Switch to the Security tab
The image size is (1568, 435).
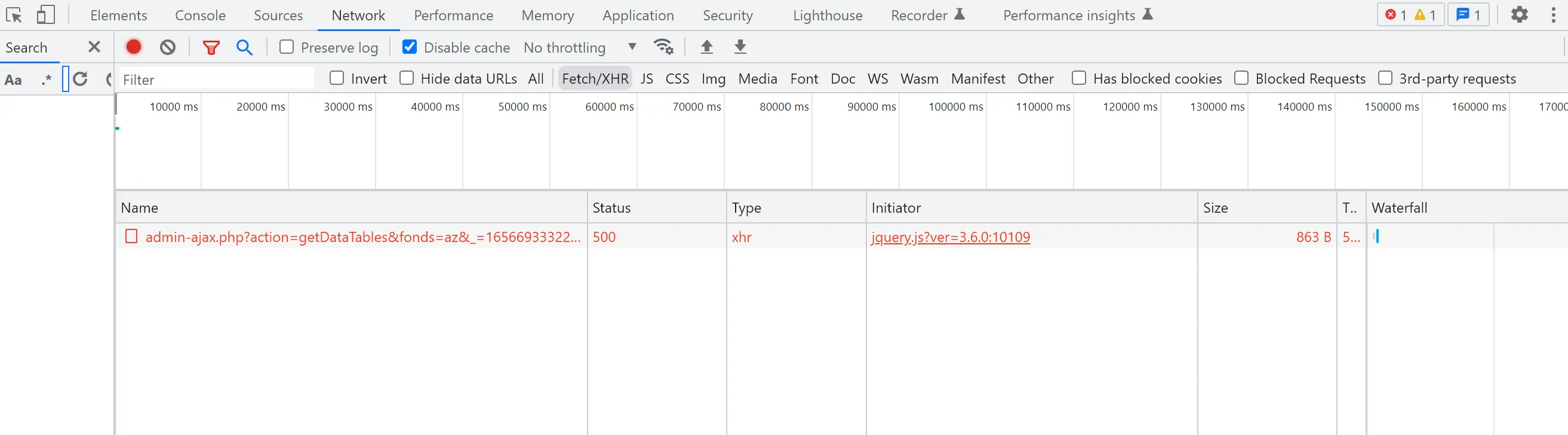point(728,15)
